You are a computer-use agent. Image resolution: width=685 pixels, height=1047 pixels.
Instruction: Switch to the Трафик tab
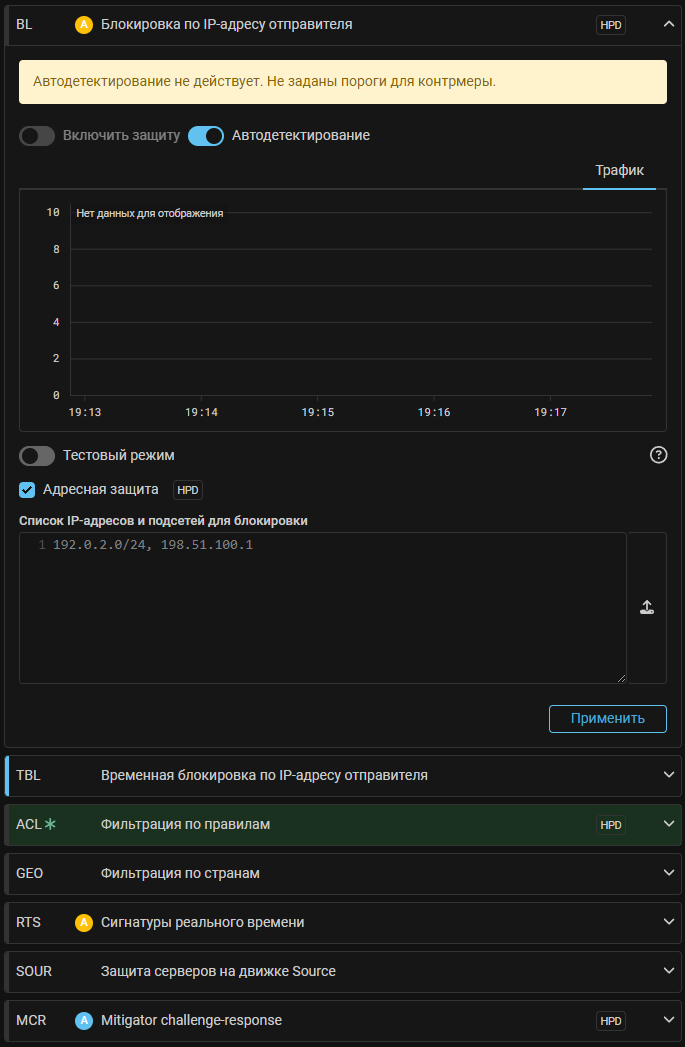click(x=619, y=170)
